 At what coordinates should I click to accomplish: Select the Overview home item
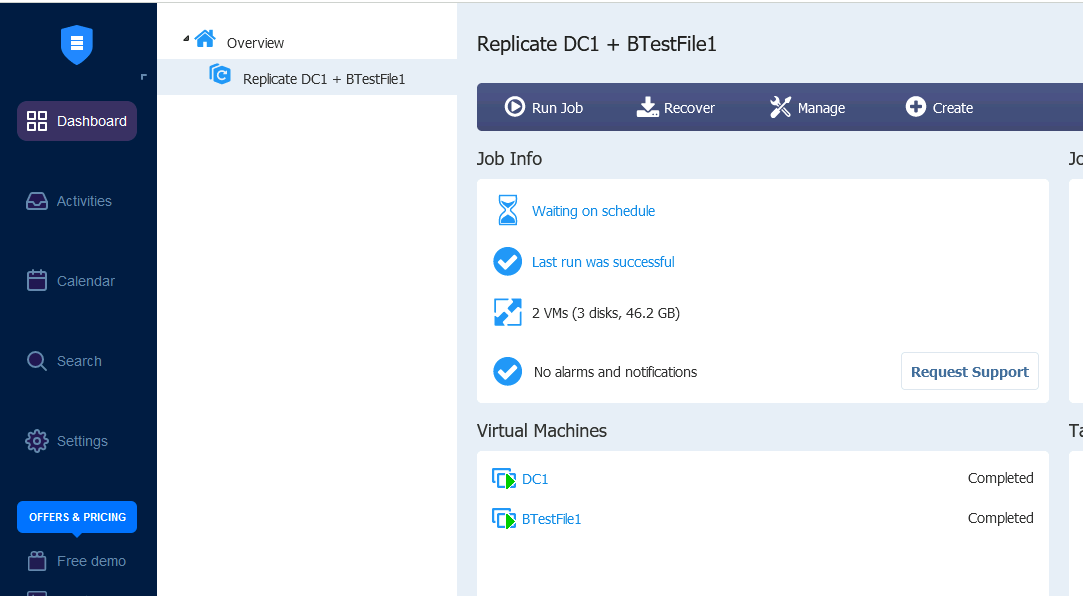(x=239, y=41)
